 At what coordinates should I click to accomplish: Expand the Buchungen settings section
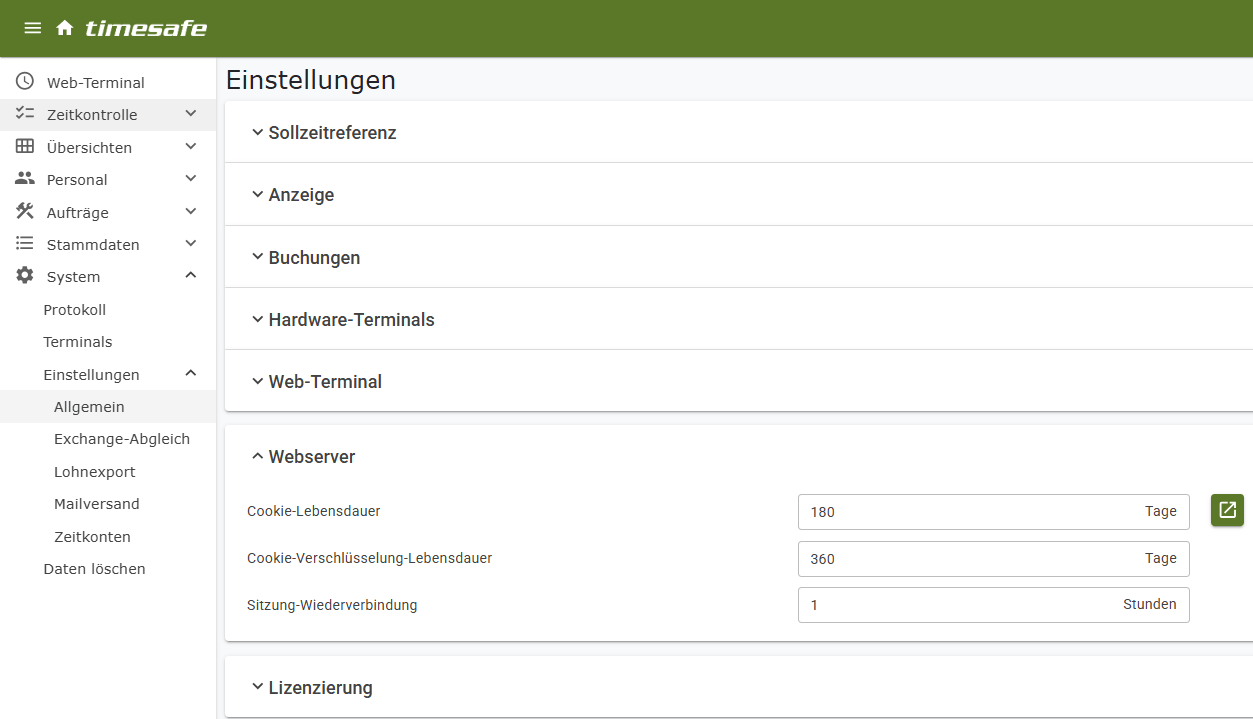coord(314,258)
